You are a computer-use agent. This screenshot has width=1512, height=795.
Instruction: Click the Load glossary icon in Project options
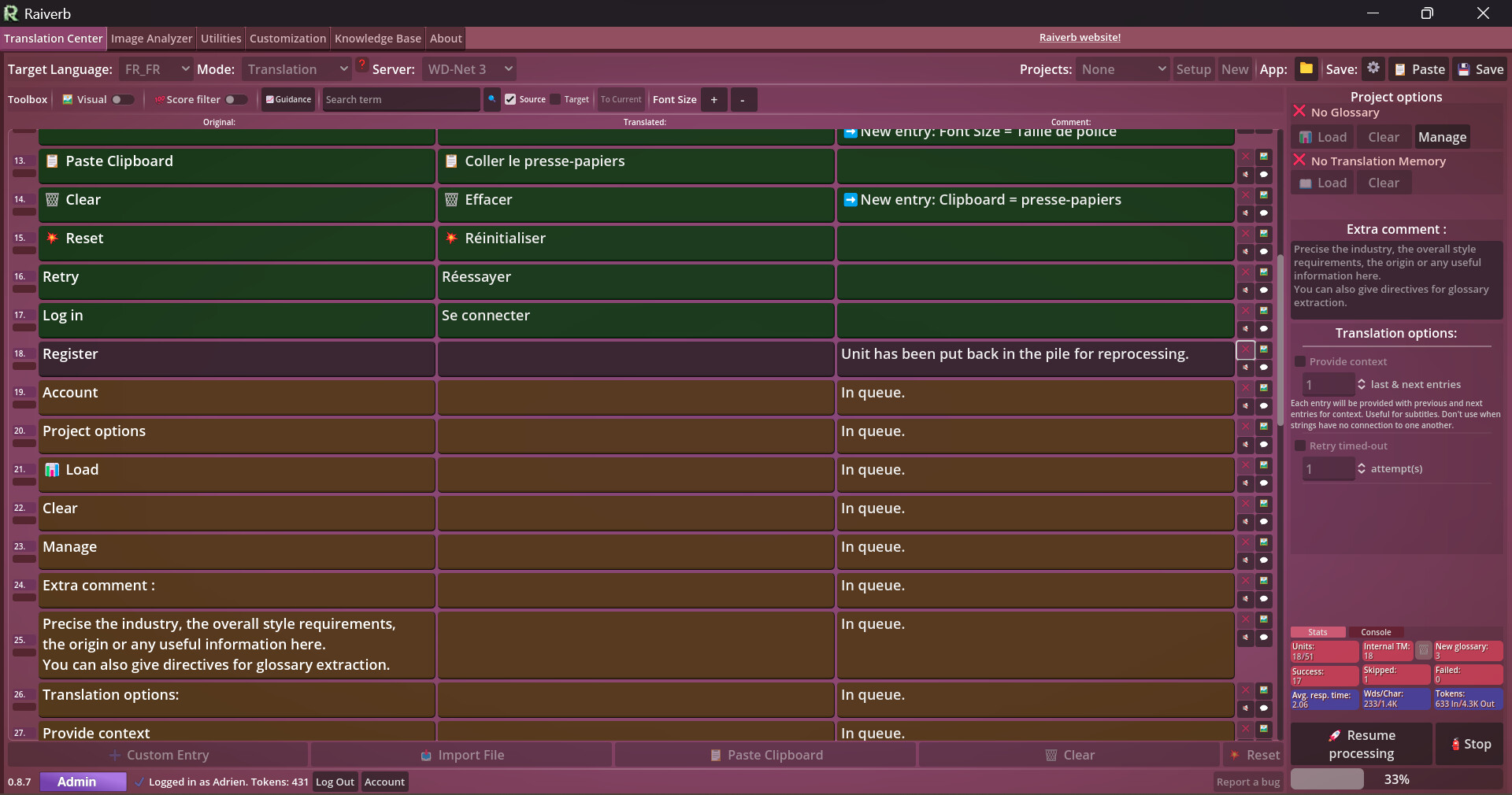click(1310, 137)
